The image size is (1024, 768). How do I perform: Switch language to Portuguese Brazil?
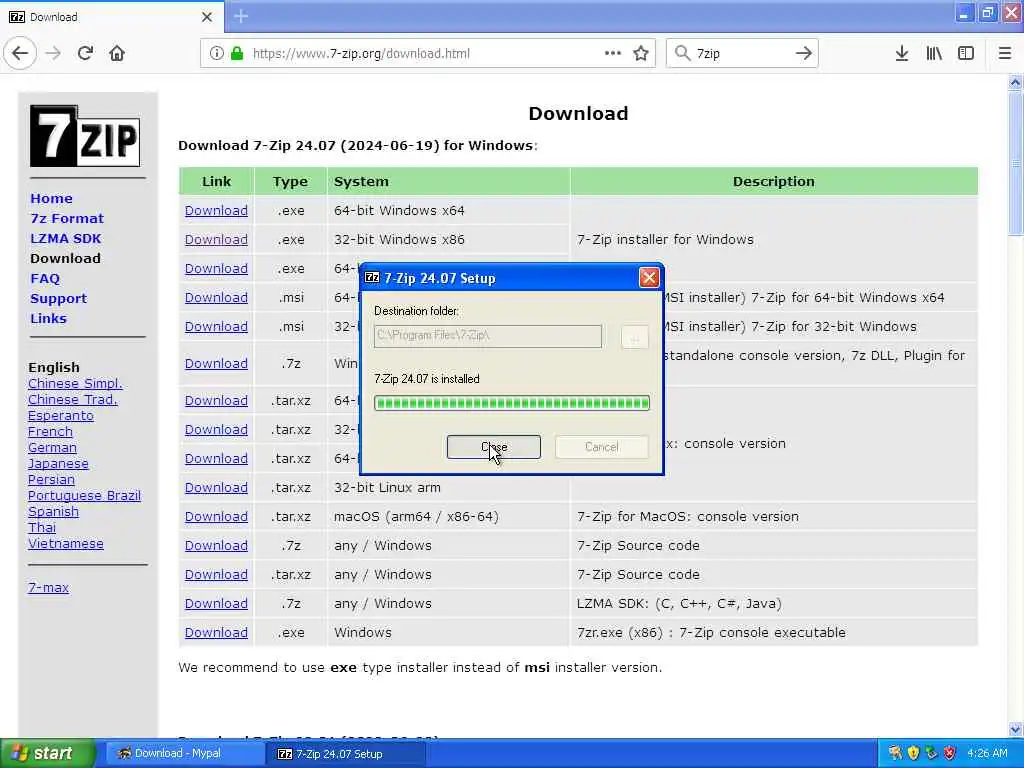click(x=84, y=496)
